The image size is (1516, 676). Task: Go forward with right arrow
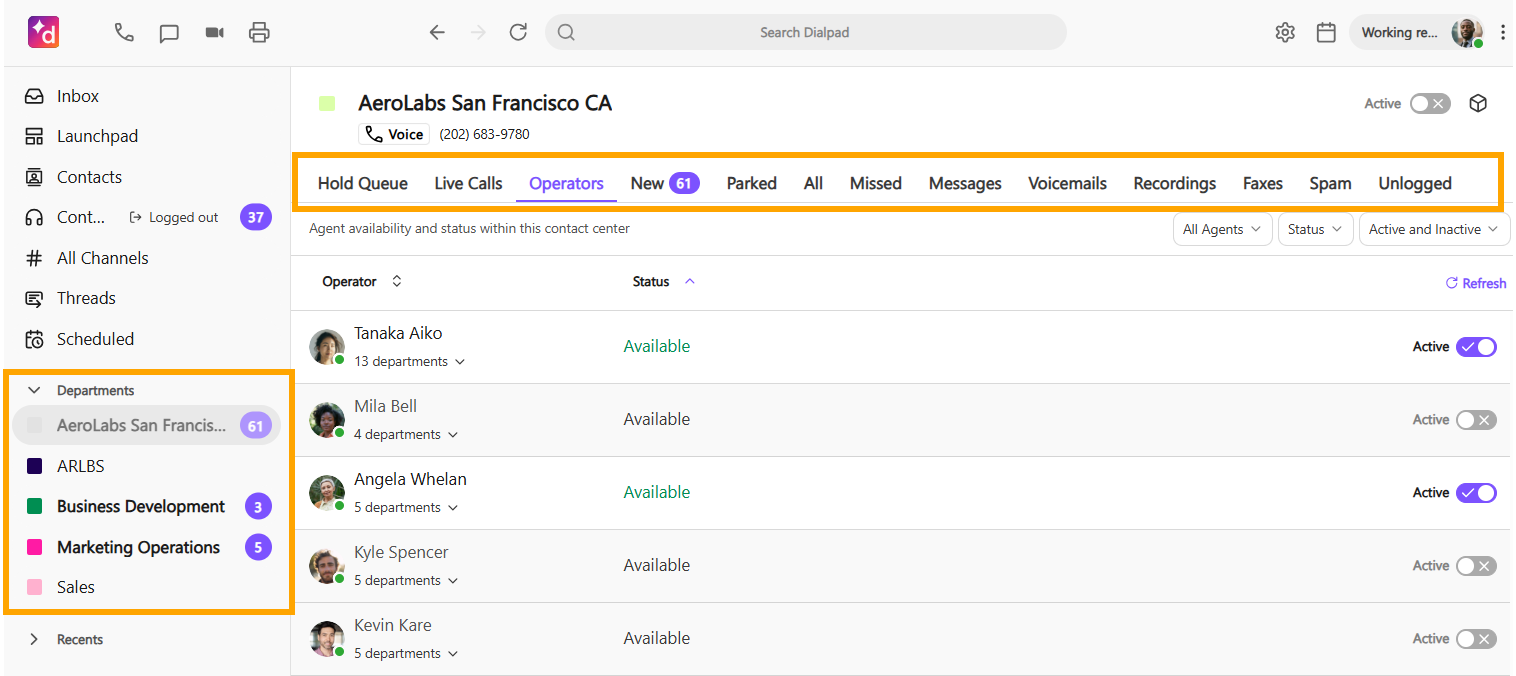point(478,32)
